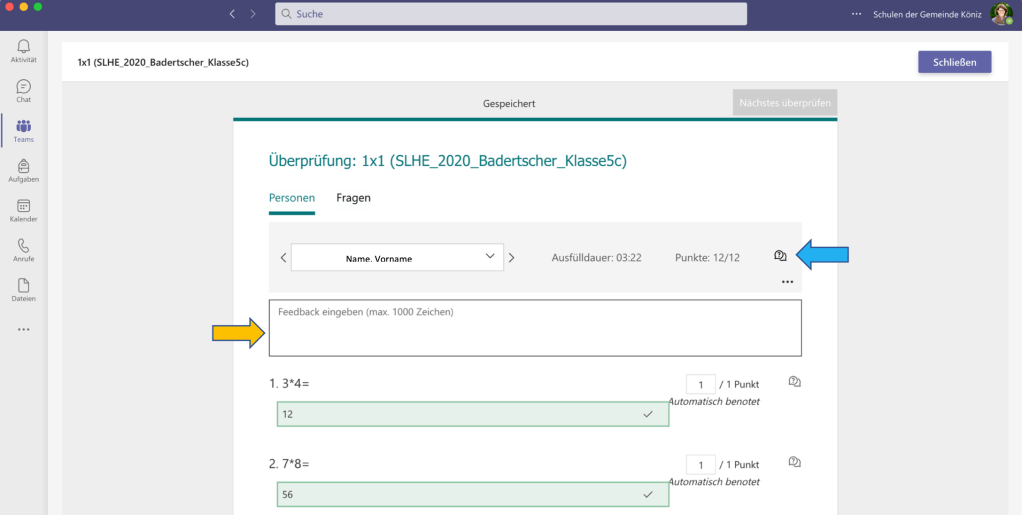Click the points field for question 1
This screenshot has width=1022, height=515.
click(x=700, y=385)
